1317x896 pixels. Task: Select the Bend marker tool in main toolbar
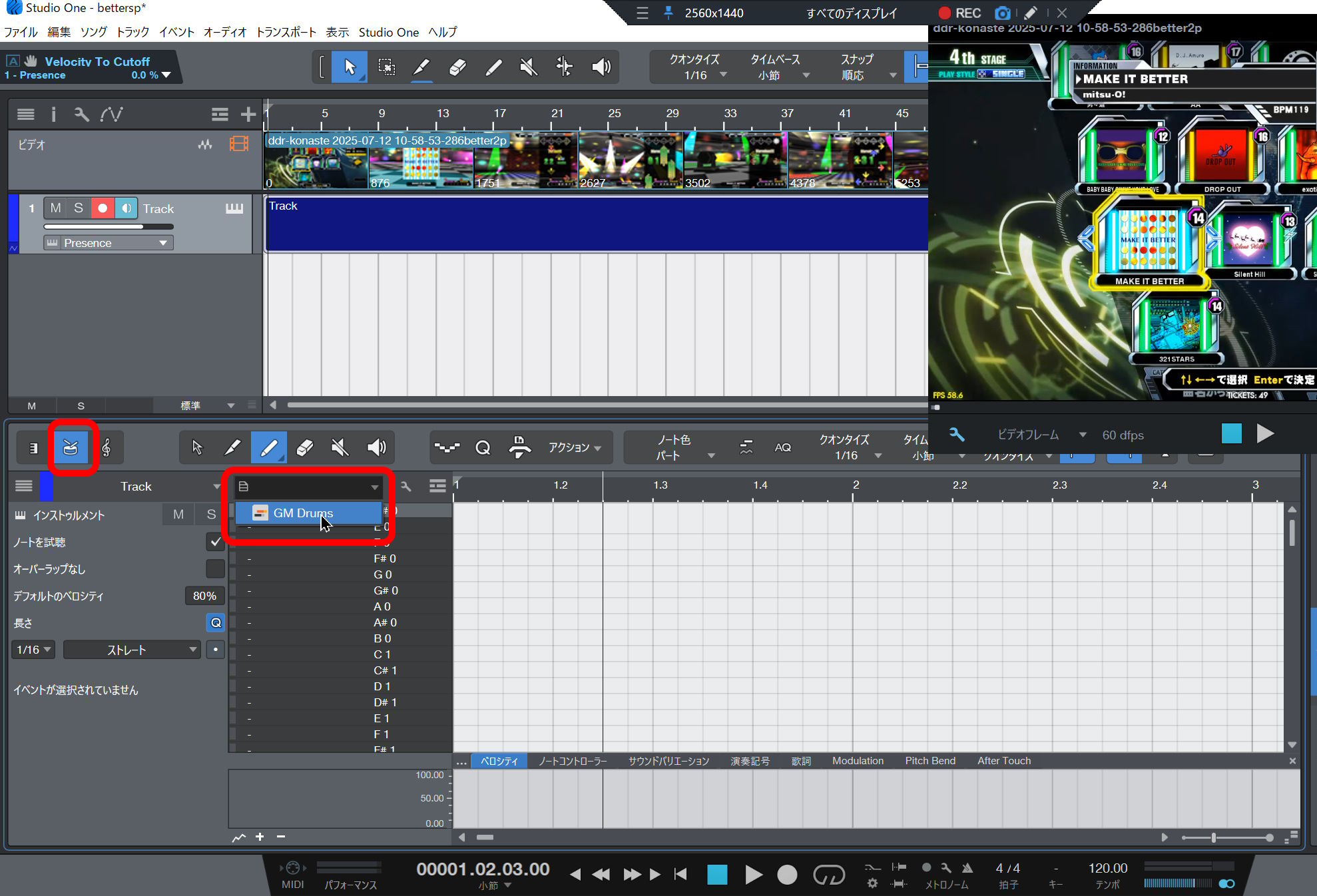(565, 67)
